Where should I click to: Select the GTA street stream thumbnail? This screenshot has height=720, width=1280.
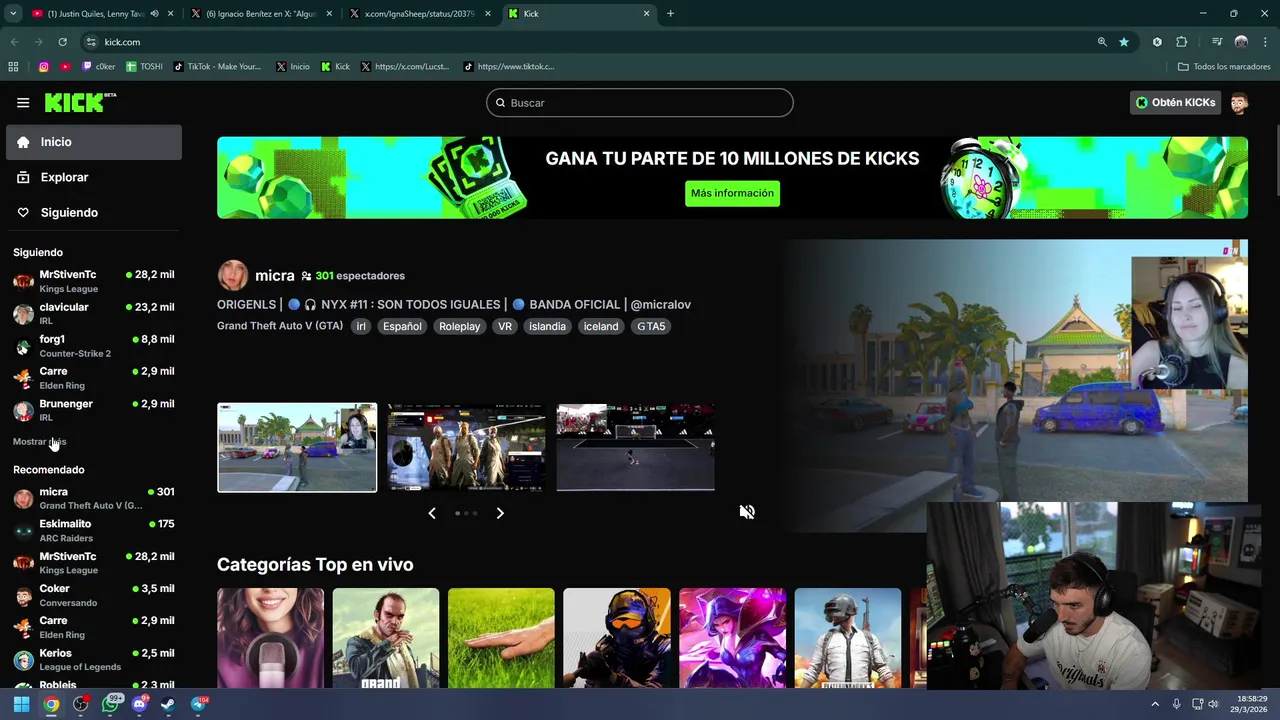(x=297, y=448)
